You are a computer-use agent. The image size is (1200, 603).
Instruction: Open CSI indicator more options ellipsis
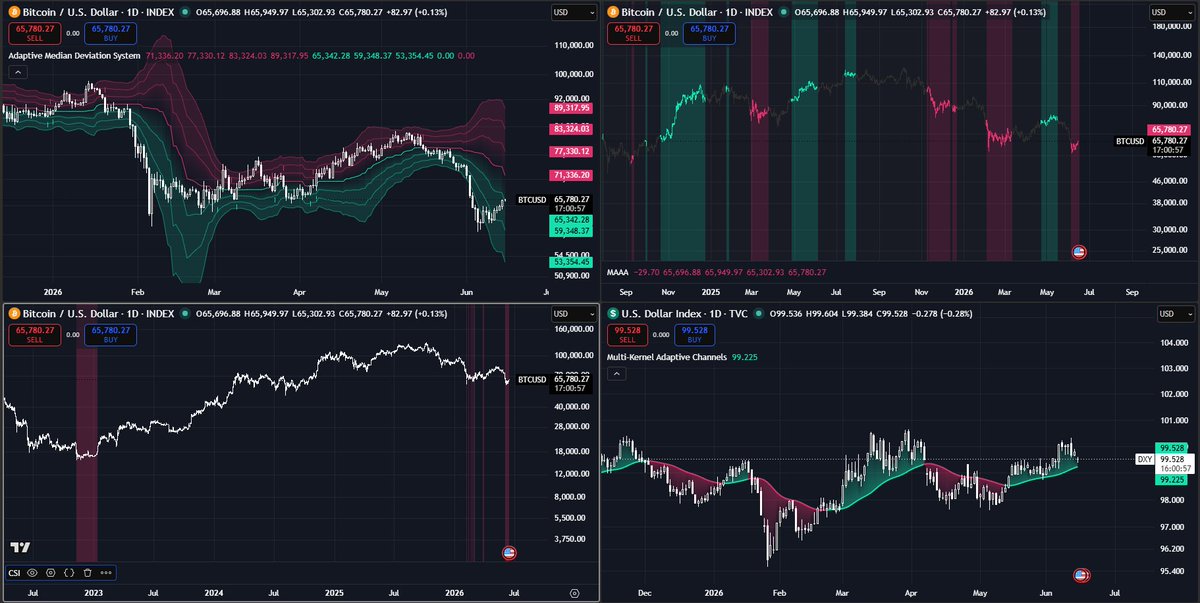click(x=106, y=572)
